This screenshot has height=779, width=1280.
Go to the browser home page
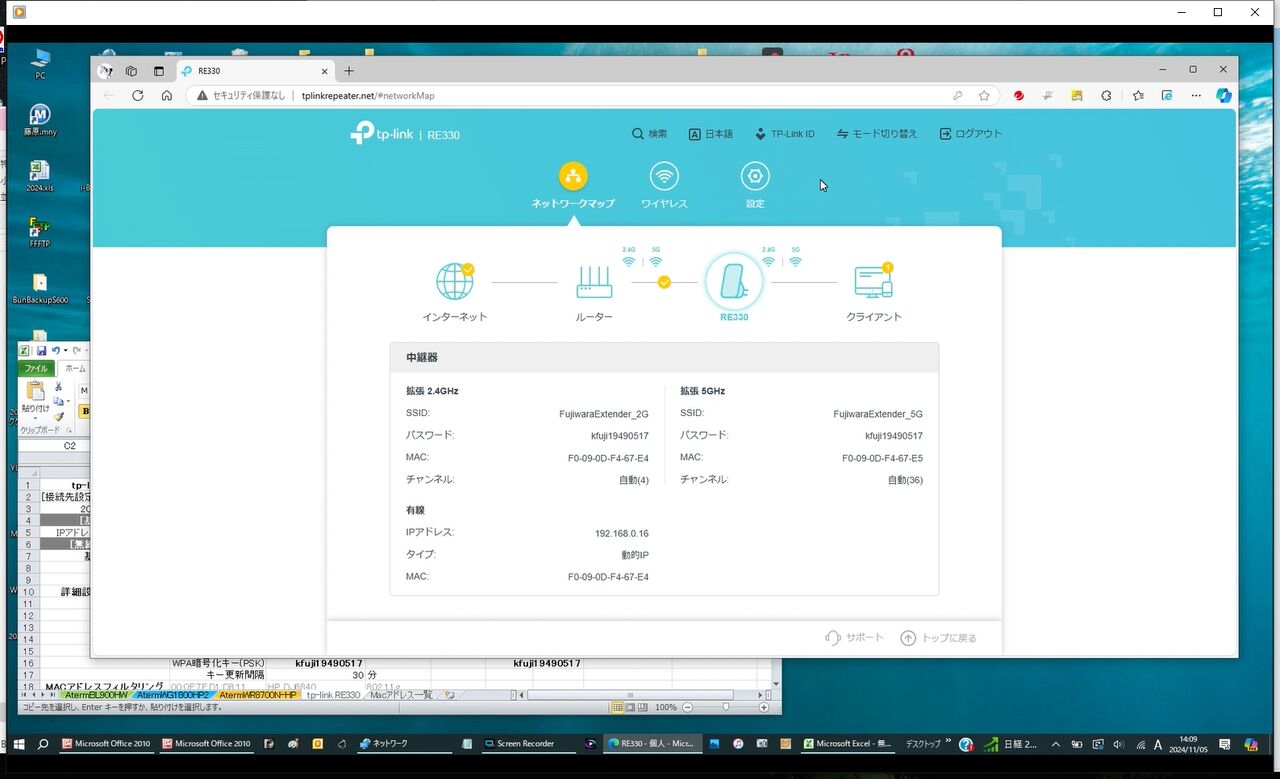coord(167,96)
